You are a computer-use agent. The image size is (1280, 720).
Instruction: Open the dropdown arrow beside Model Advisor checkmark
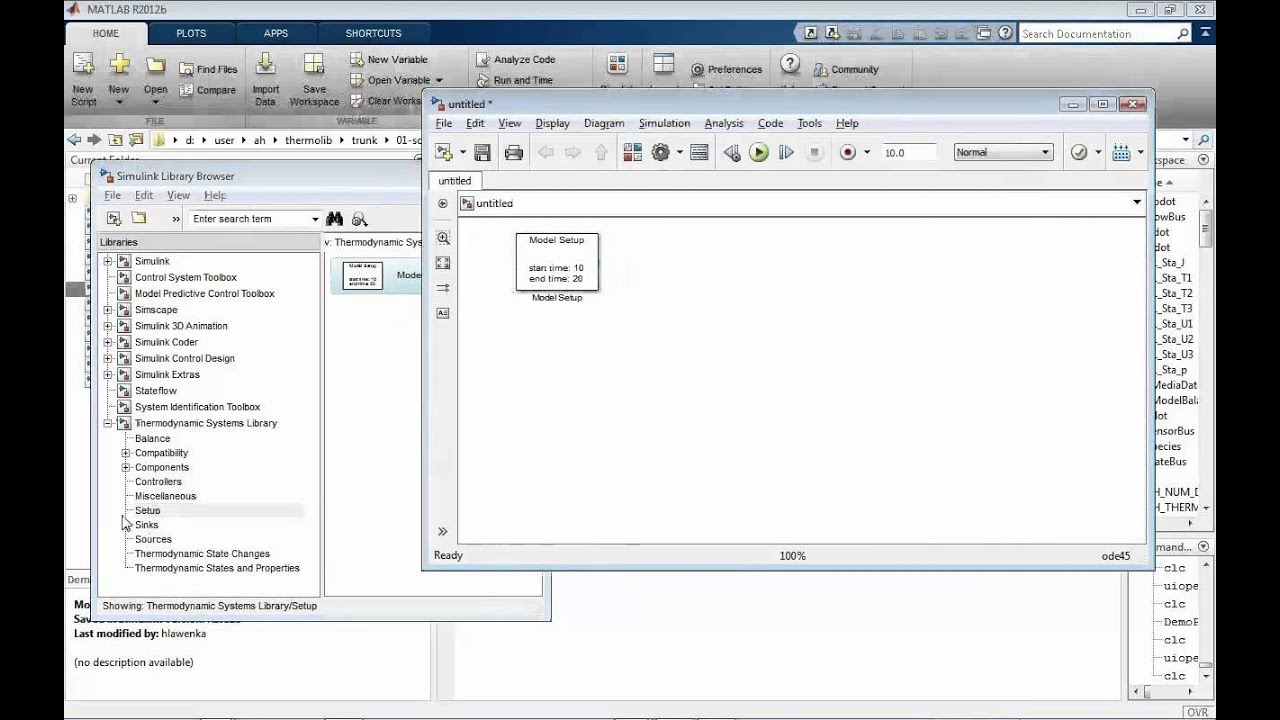point(1097,153)
